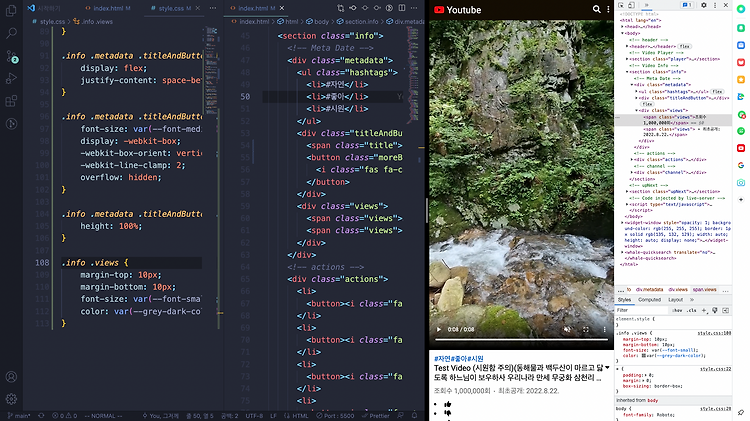Open the Youtube page vertical dots menu
This screenshot has width=750, height=421.
pos(608,10)
